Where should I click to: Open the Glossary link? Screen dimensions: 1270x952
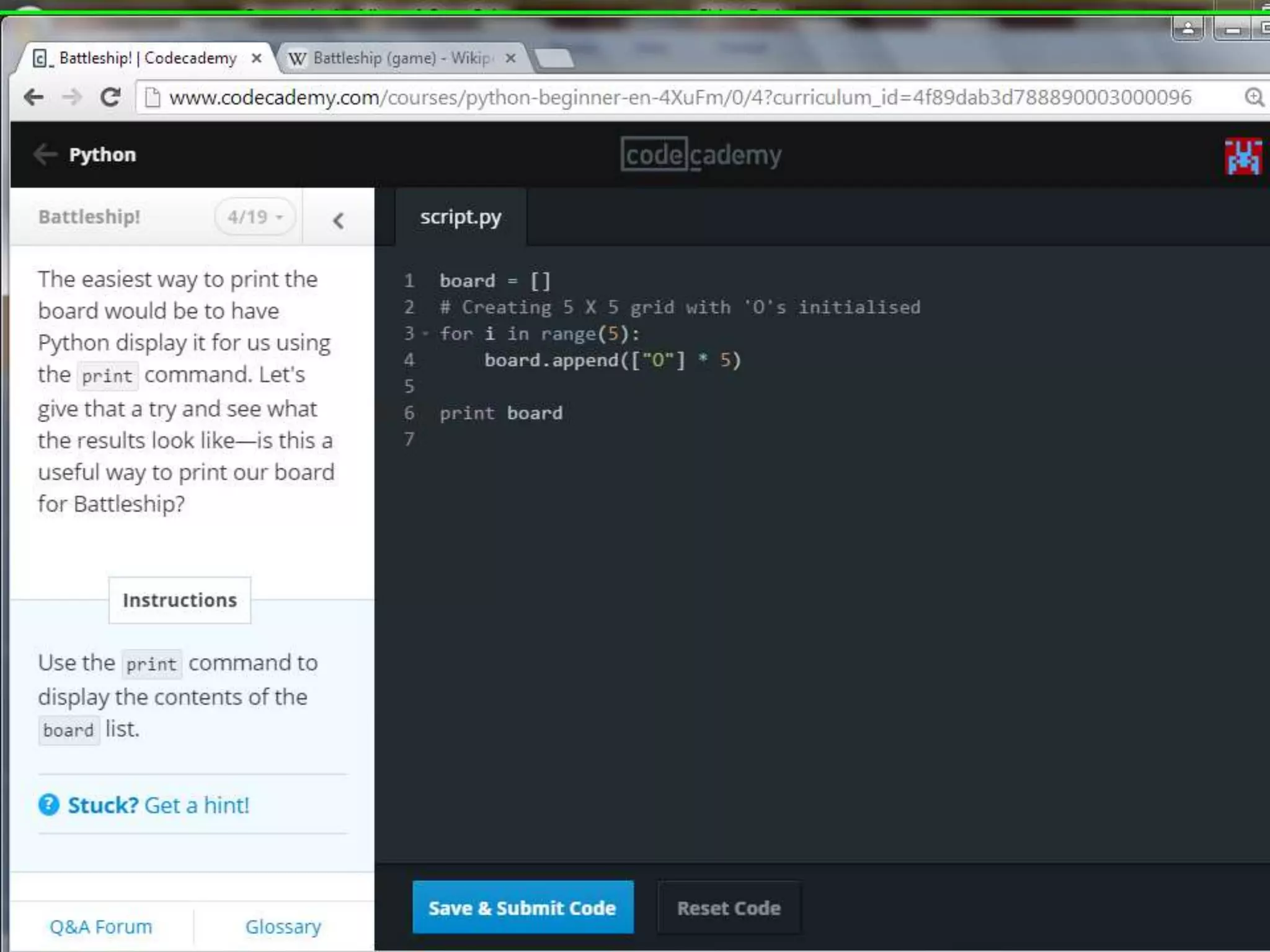(283, 926)
